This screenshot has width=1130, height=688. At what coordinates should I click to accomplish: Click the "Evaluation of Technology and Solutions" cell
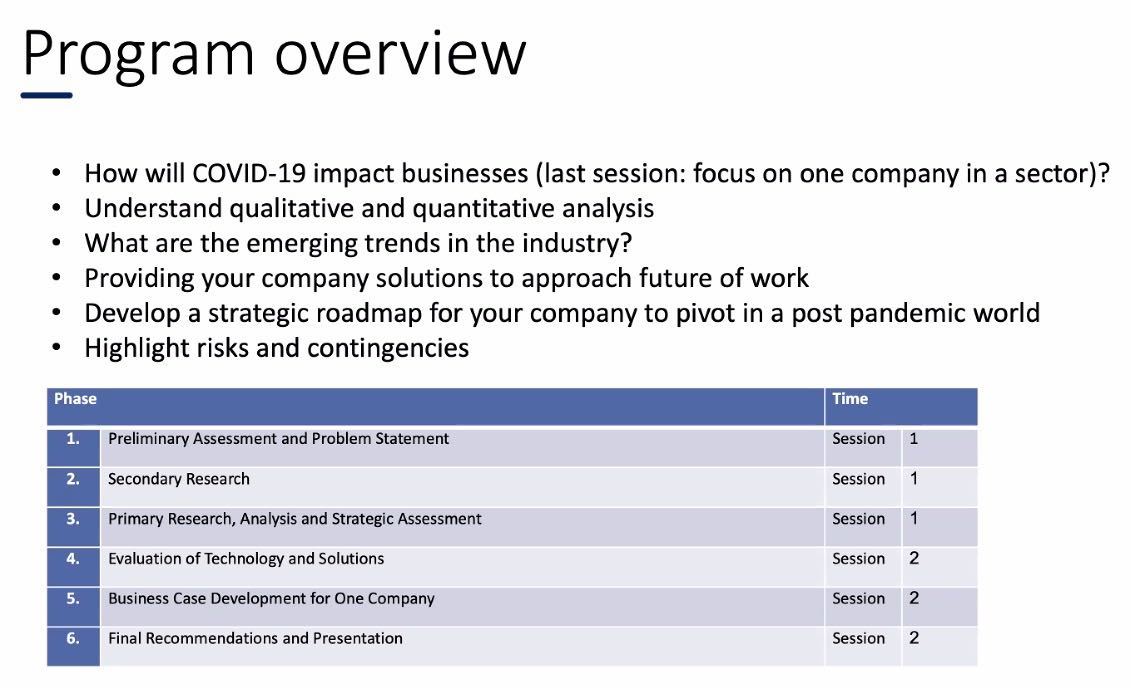pos(246,559)
